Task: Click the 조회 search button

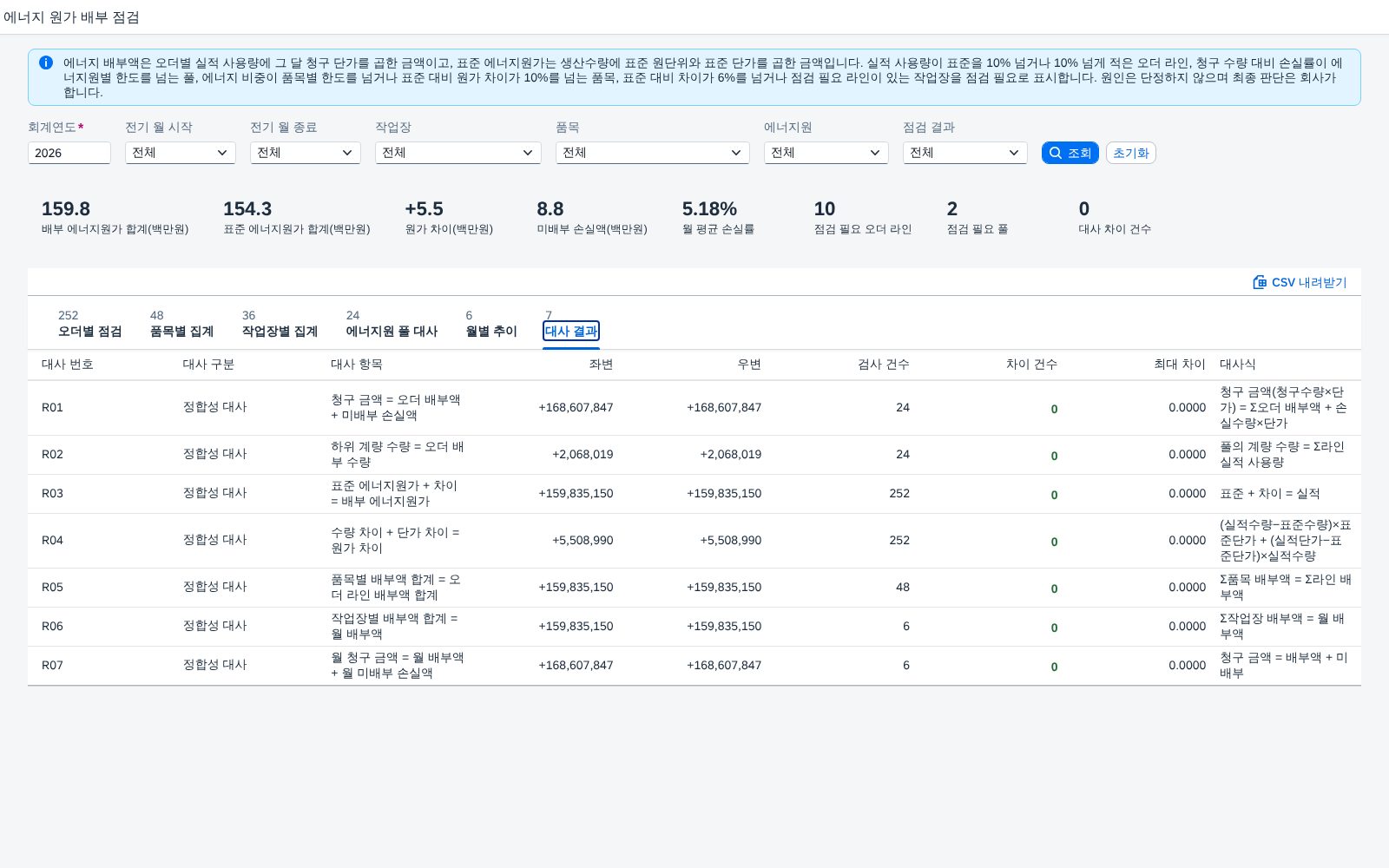Action: tap(1070, 153)
